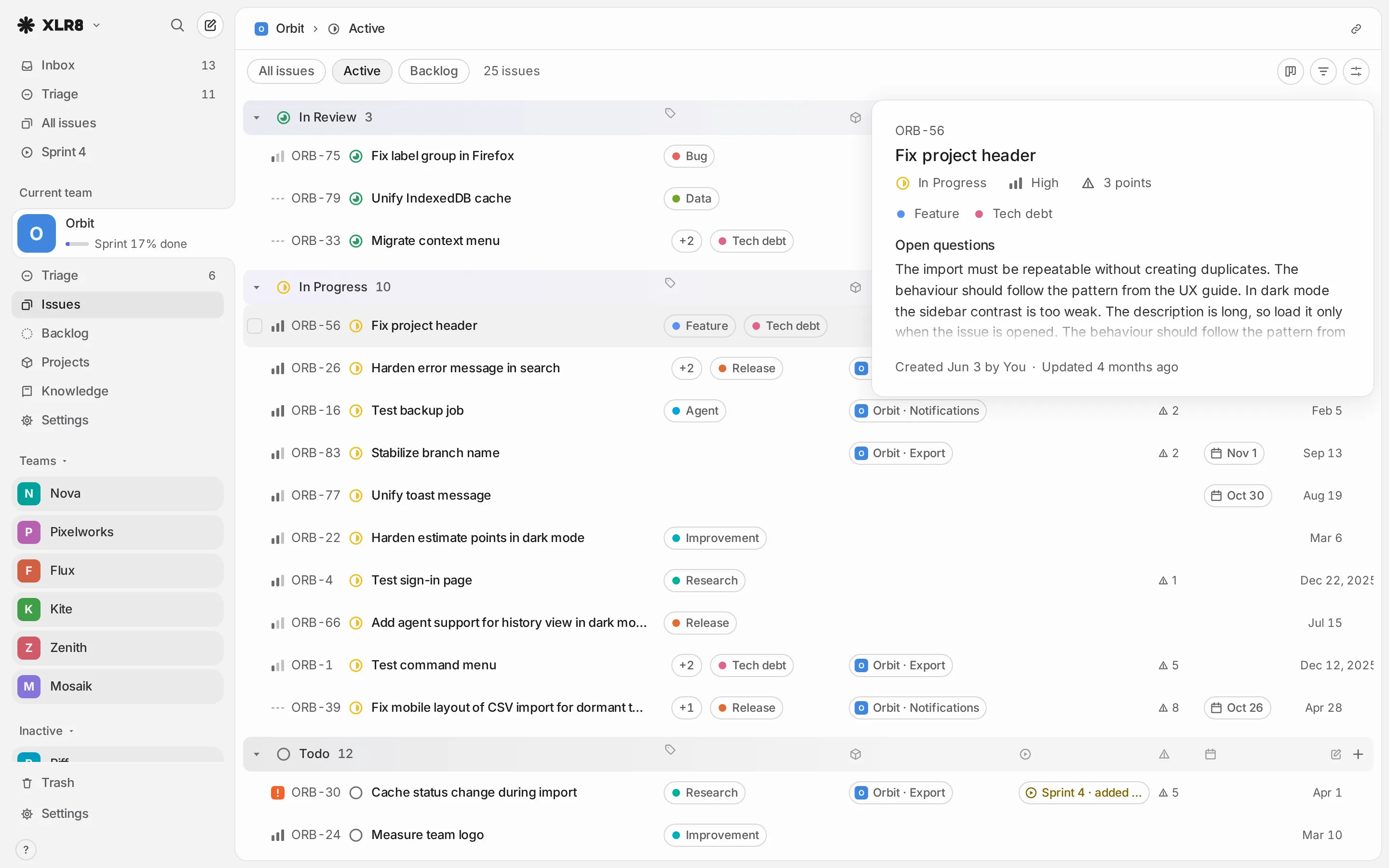Click the estimate triangle icon in Todo header
1389x868 pixels.
click(1164, 754)
